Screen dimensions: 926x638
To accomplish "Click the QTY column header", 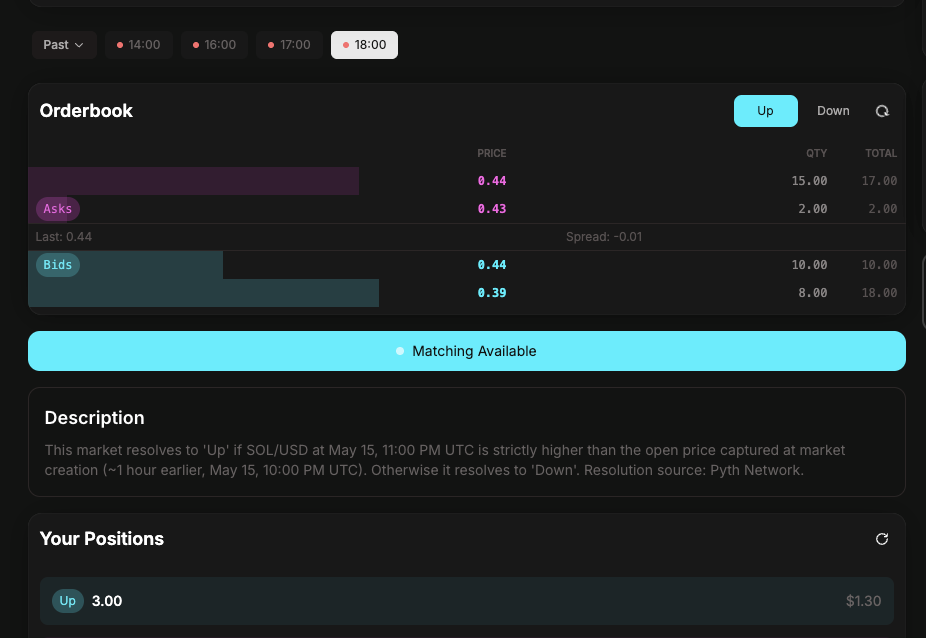I will (816, 153).
